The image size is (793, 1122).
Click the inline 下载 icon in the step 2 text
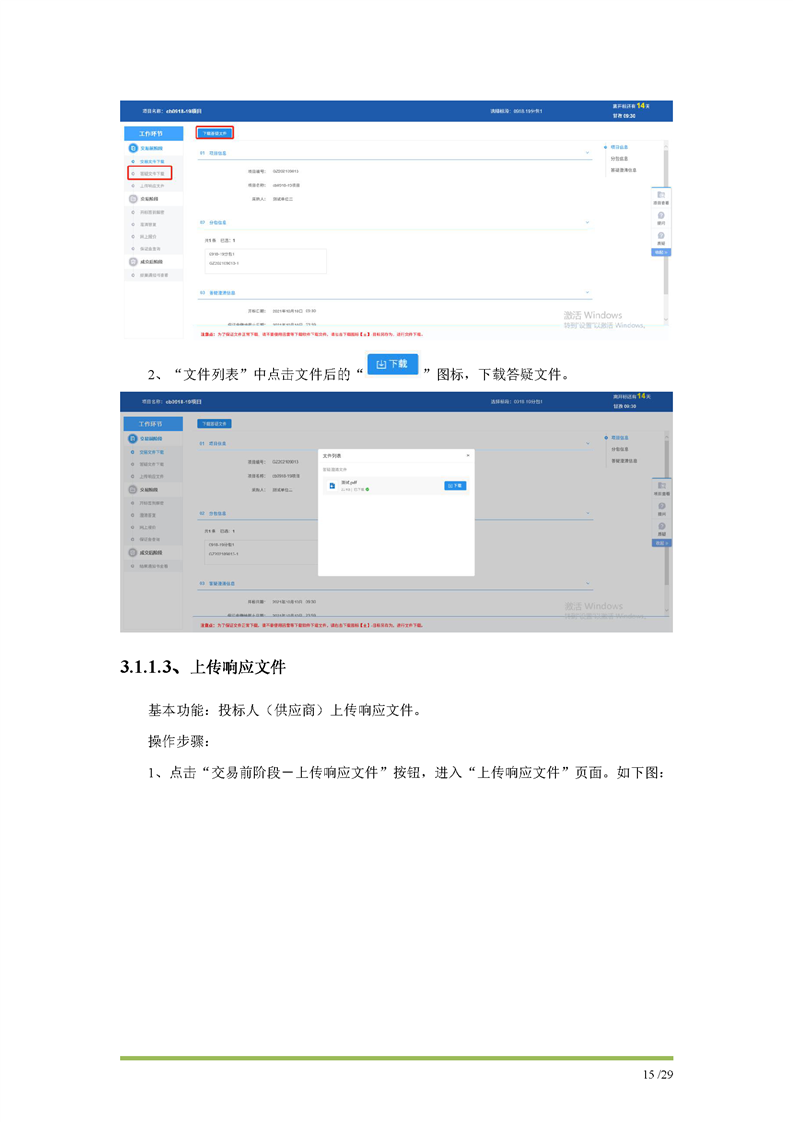pyautogui.click(x=393, y=365)
